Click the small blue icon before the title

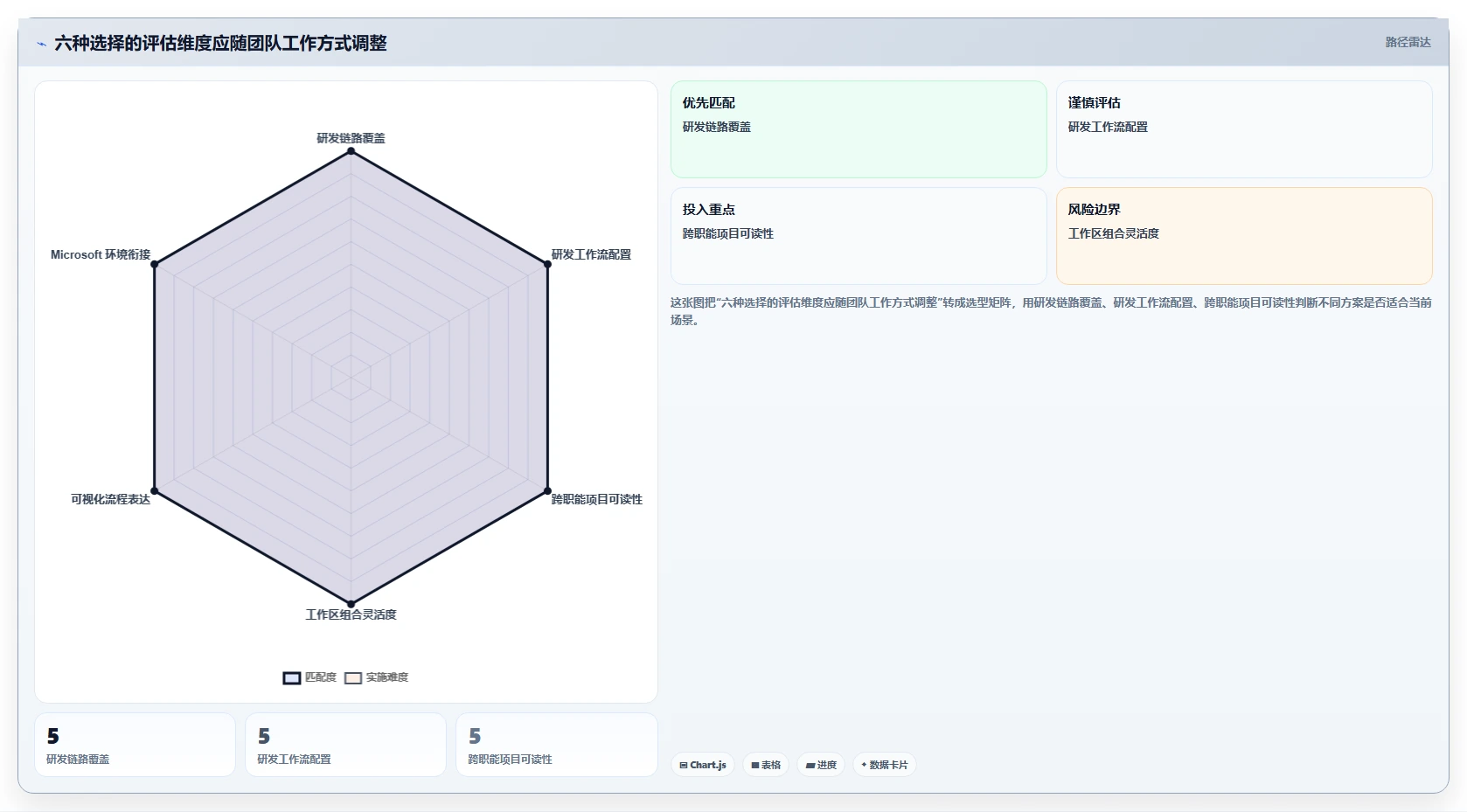pos(41,44)
